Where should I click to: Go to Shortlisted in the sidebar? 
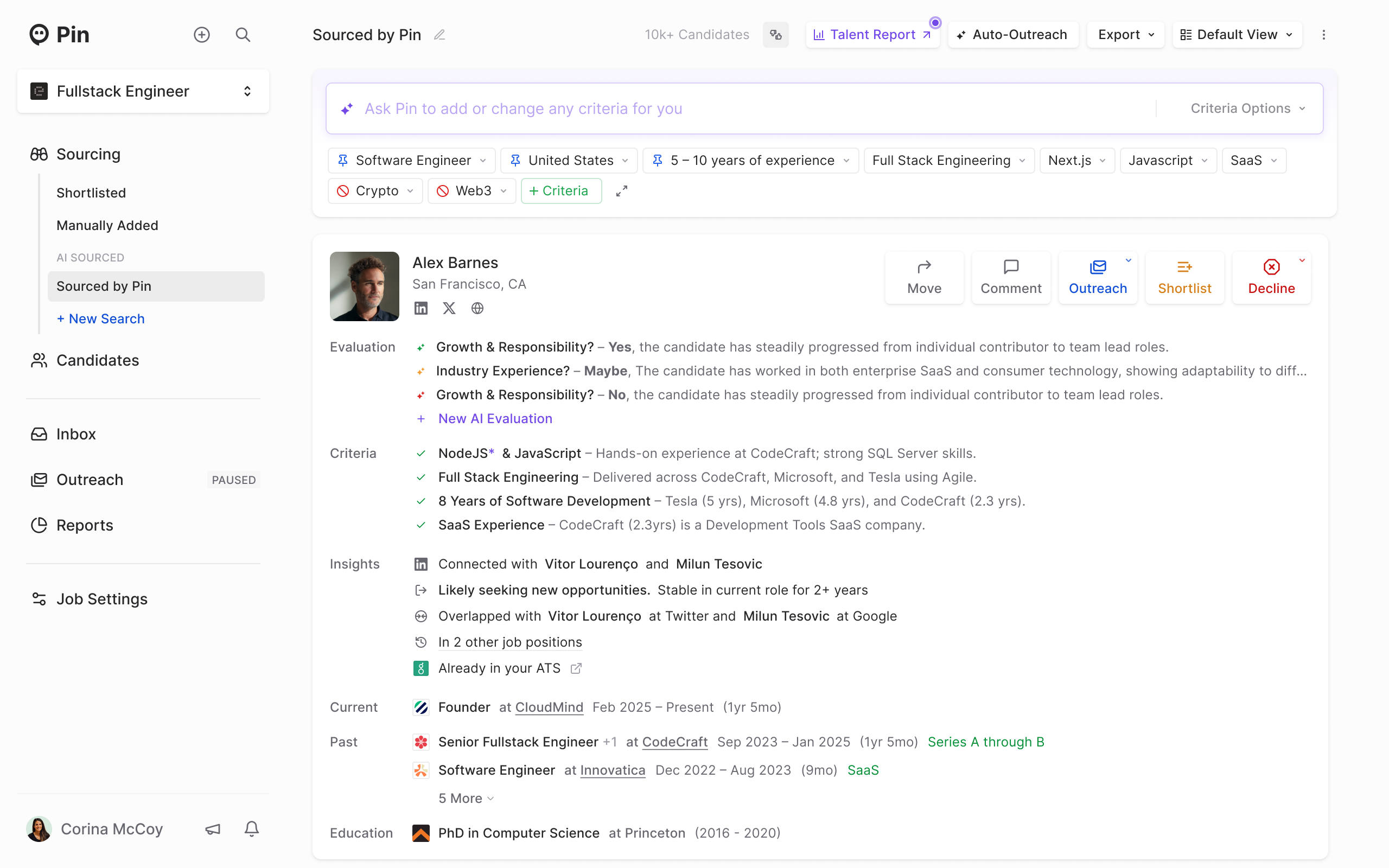[91, 192]
